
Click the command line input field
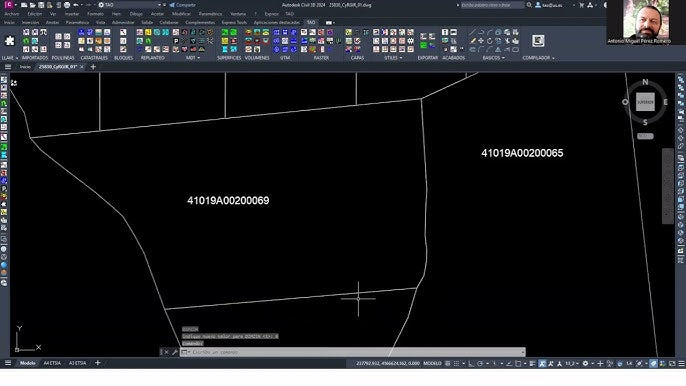[x=353, y=352]
